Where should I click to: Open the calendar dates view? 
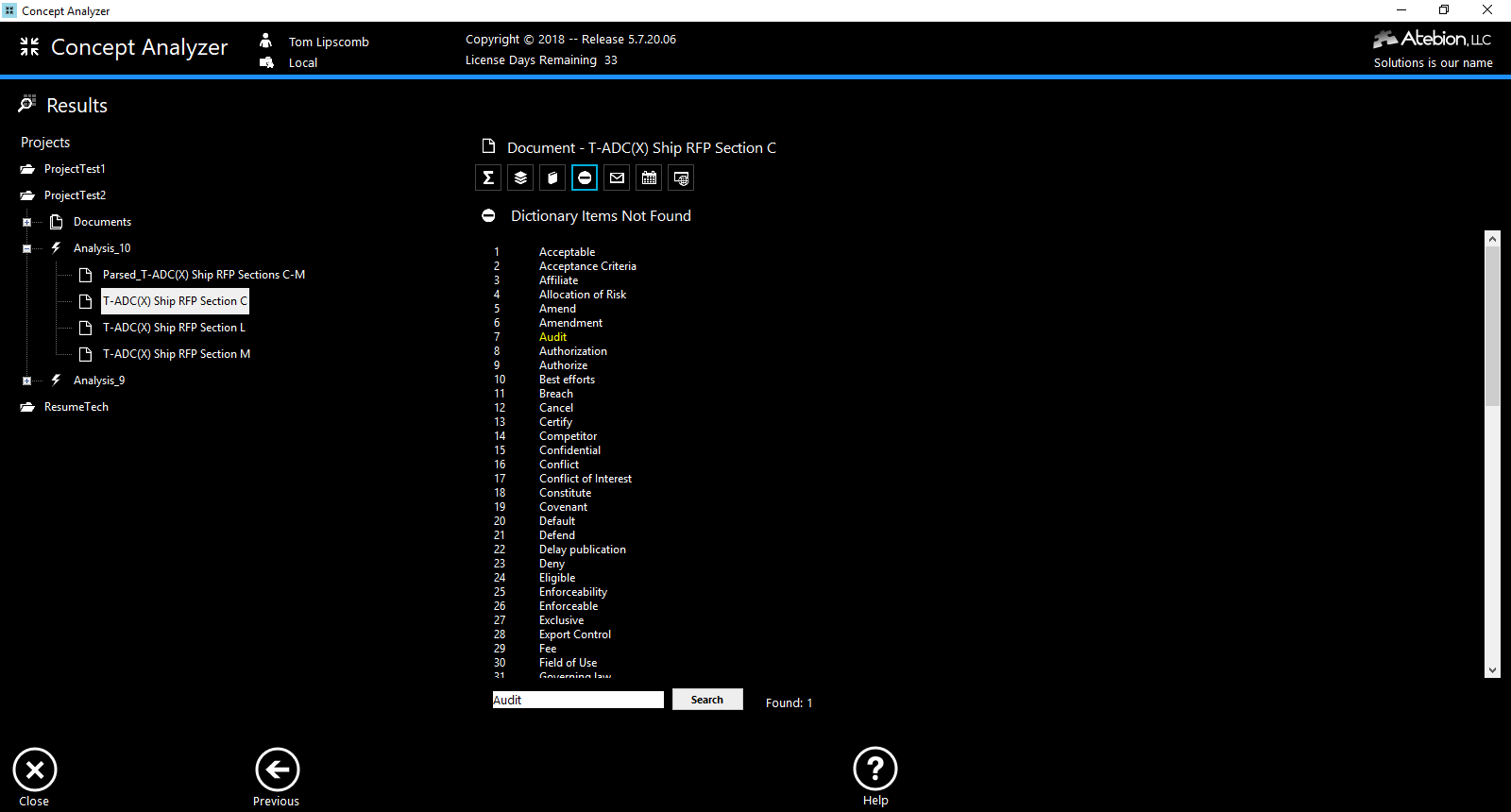click(x=649, y=178)
